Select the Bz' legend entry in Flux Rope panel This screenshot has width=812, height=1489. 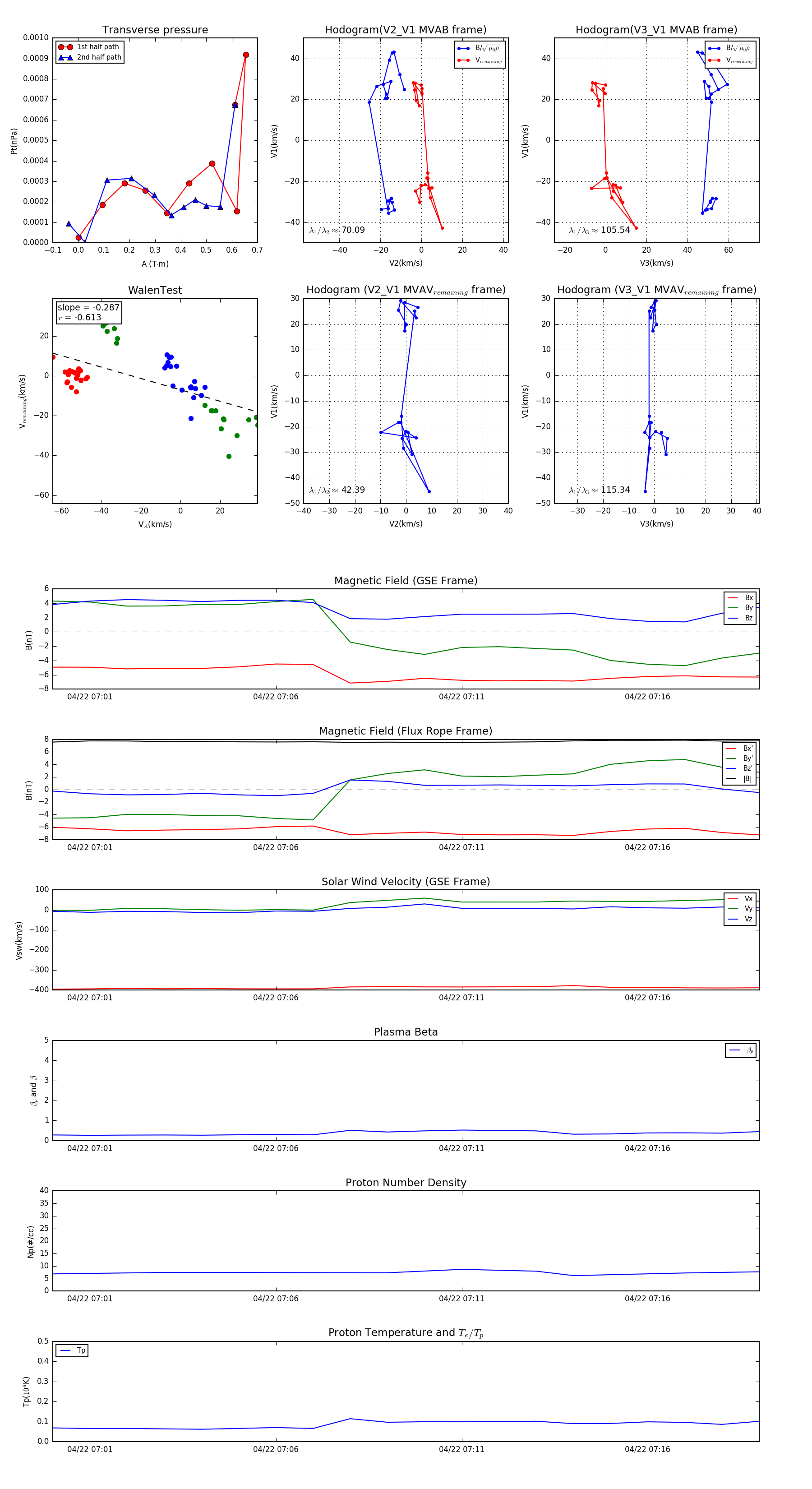pyautogui.click(x=739, y=769)
